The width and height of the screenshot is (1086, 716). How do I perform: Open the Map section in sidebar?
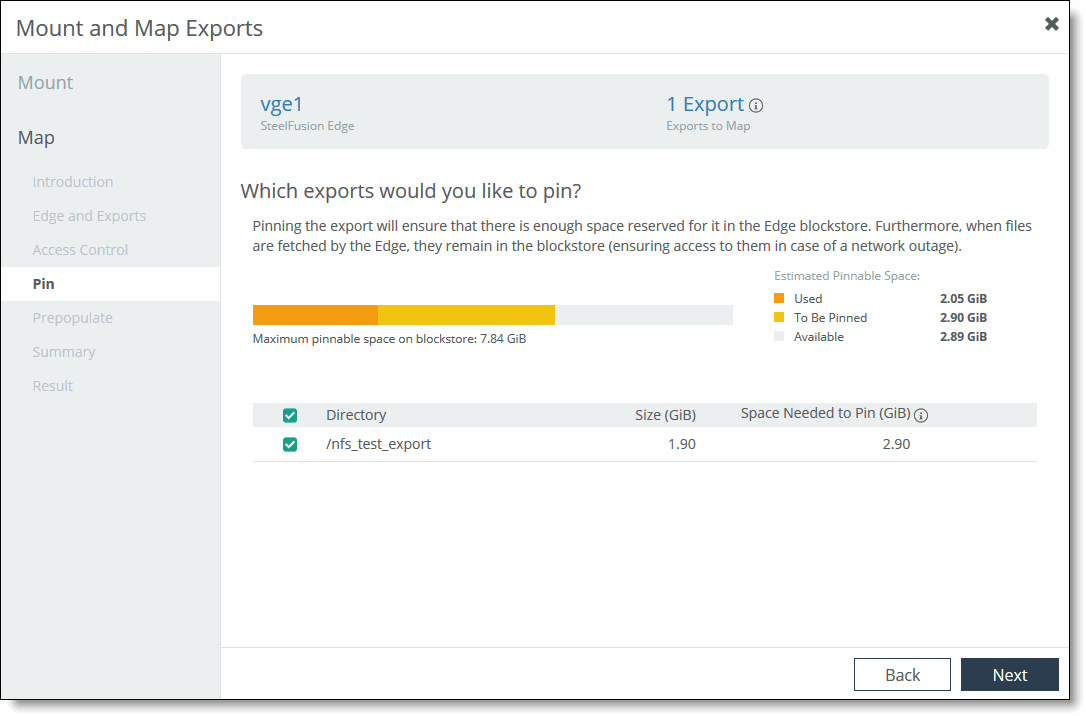click(x=37, y=138)
